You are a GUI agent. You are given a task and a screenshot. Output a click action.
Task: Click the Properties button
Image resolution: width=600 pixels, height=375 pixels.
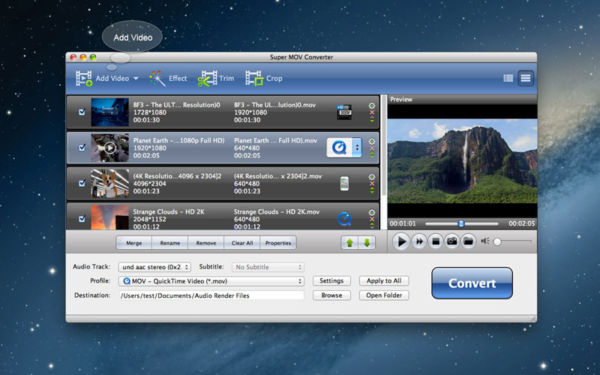(x=278, y=243)
